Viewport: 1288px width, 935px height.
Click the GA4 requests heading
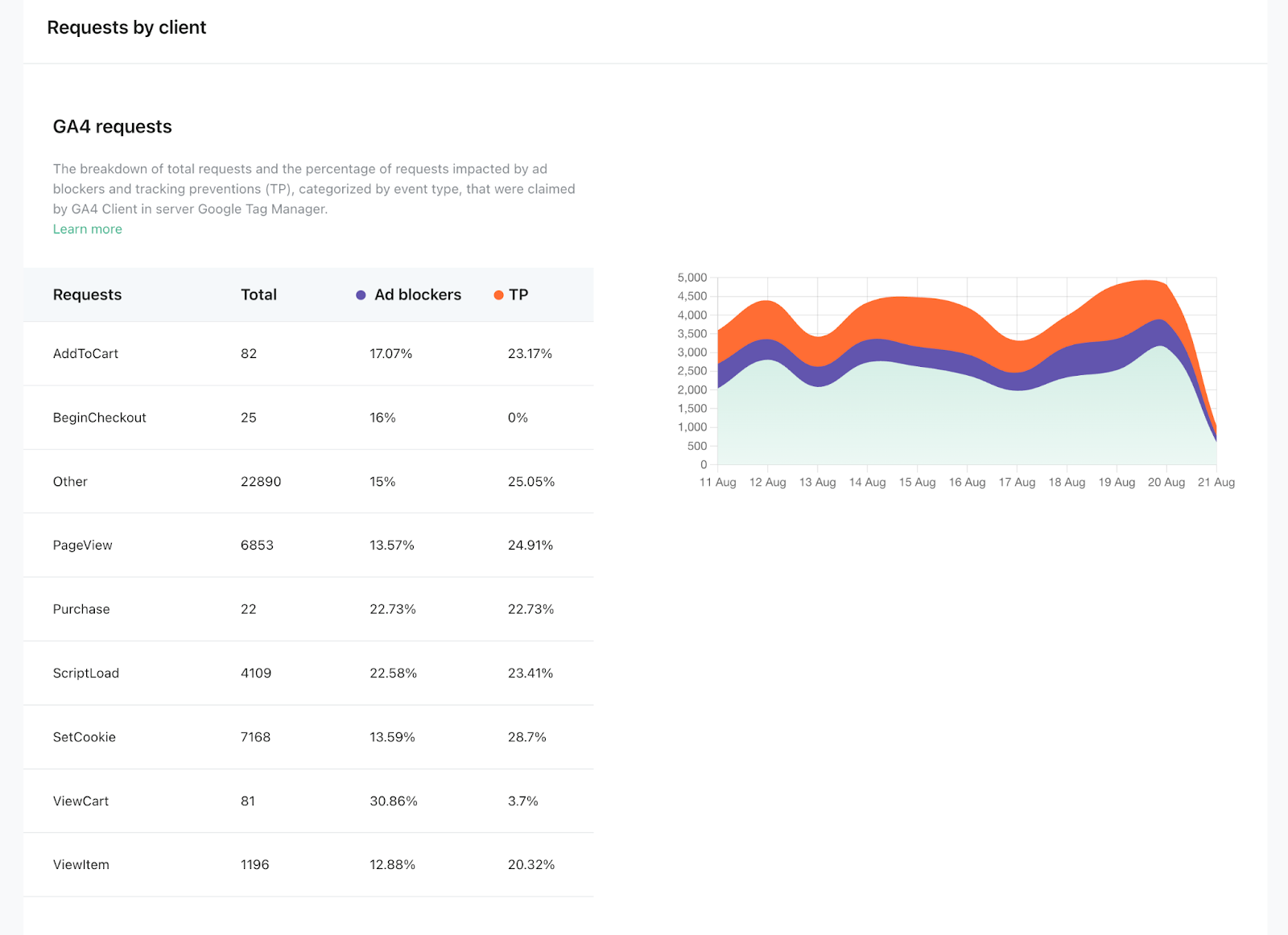click(x=112, y=126)
